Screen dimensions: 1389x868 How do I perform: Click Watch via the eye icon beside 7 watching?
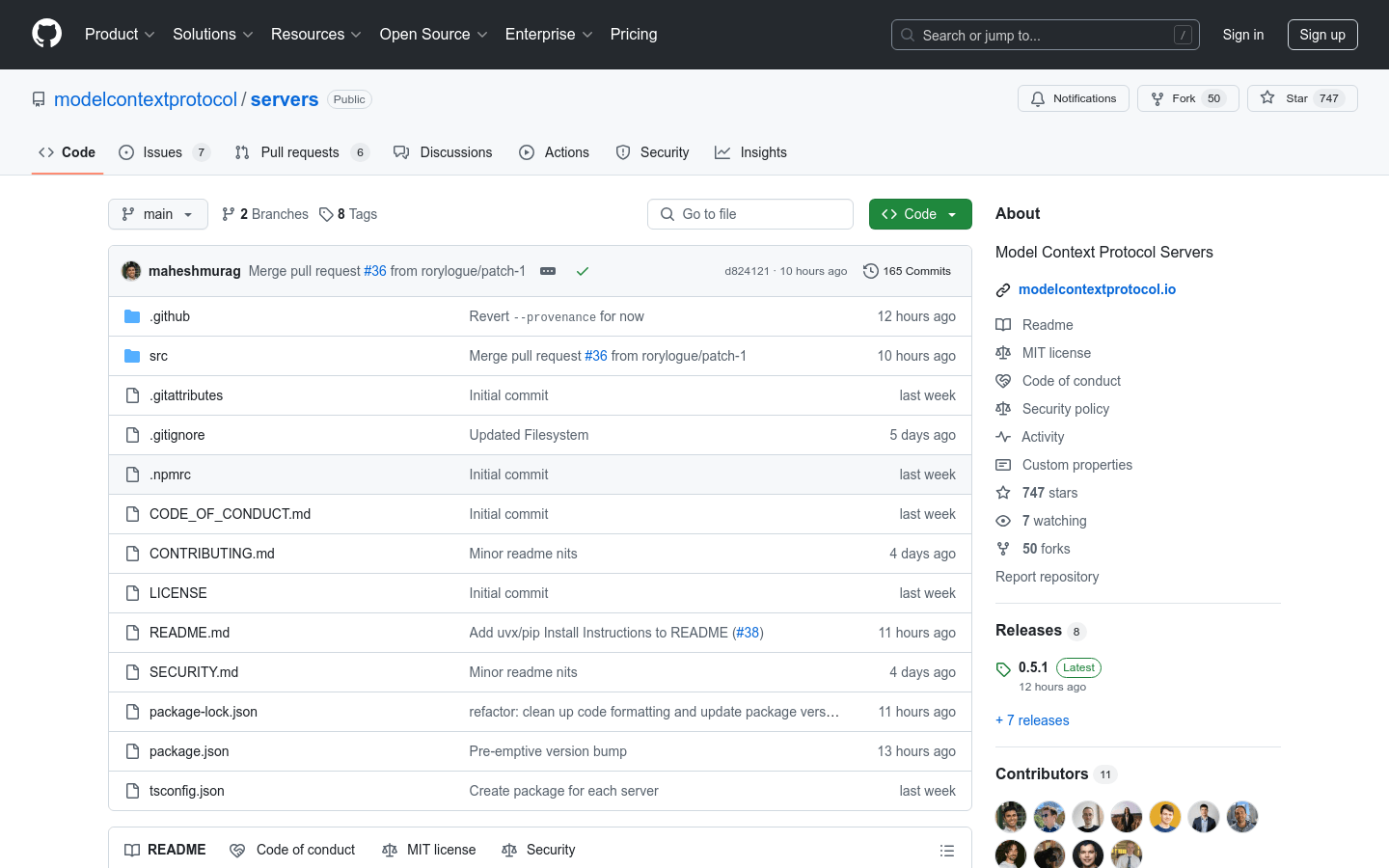pos(1003,521)
